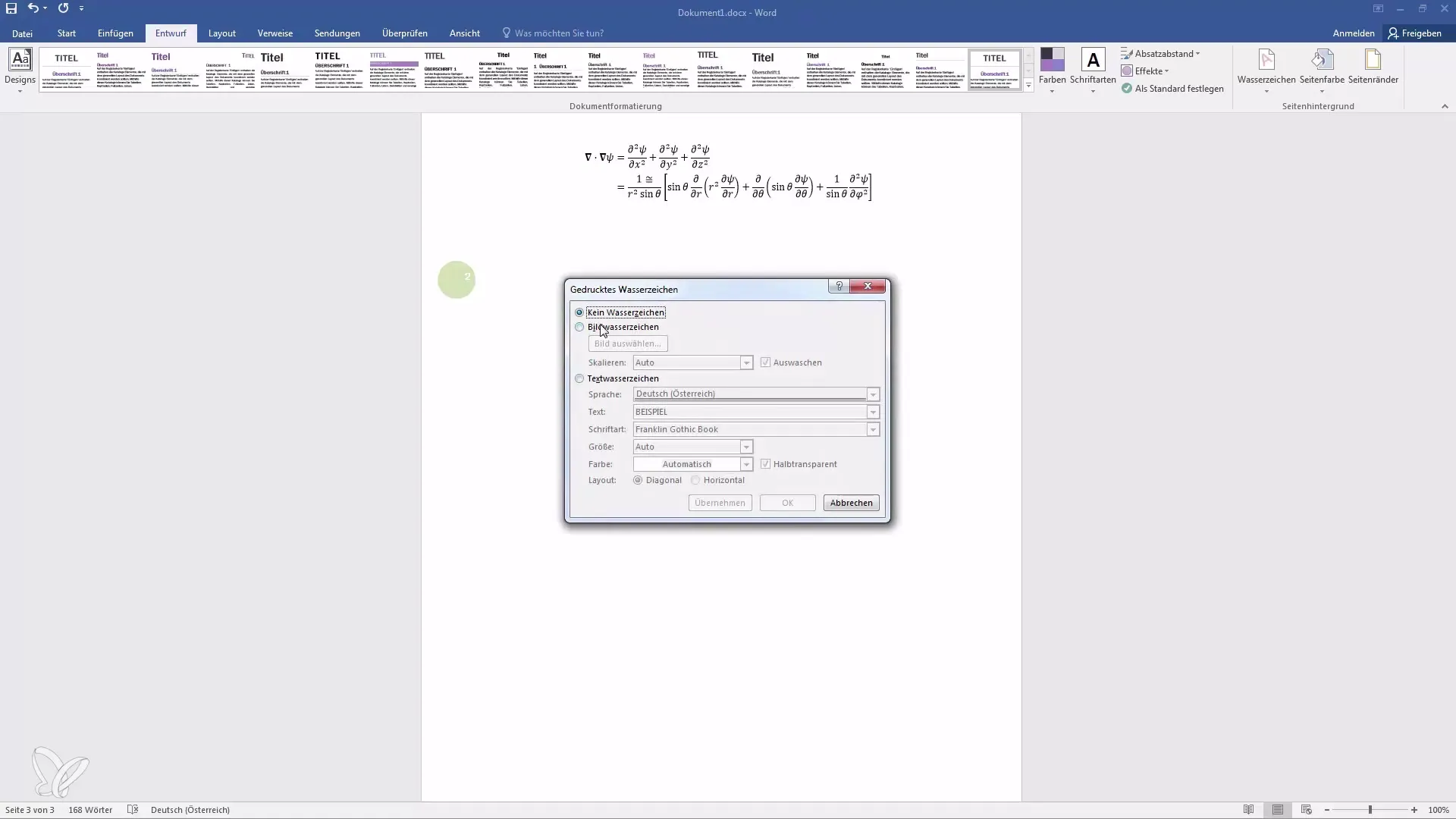This screenshot has width=1456, height=819.
Task: Click the Übernehmen button to apply
Action: [720, 502]
